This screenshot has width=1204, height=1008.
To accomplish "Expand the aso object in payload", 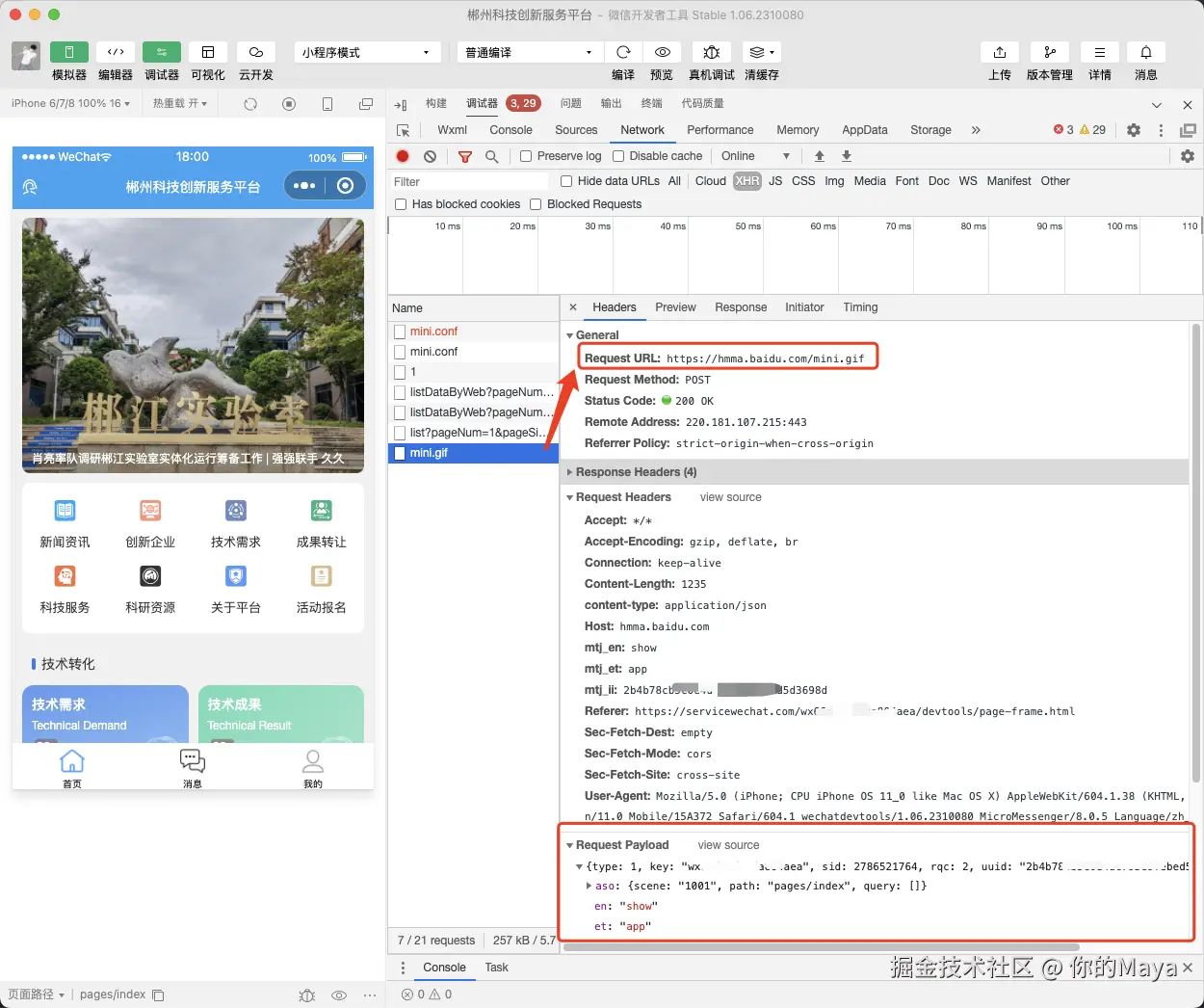I will (x=589, y=886).
